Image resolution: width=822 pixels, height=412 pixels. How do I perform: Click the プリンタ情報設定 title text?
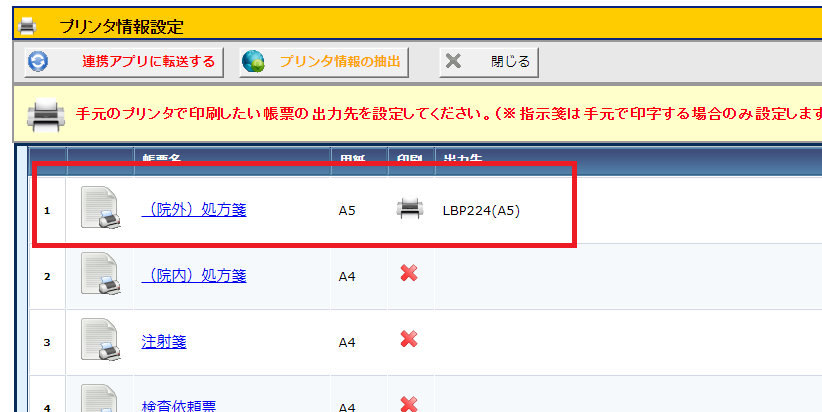point(122,27)
